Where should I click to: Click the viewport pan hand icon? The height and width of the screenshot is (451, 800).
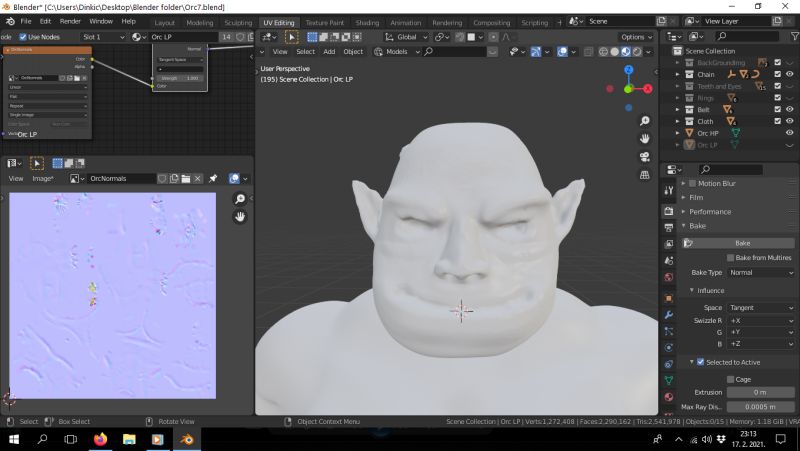645,139
